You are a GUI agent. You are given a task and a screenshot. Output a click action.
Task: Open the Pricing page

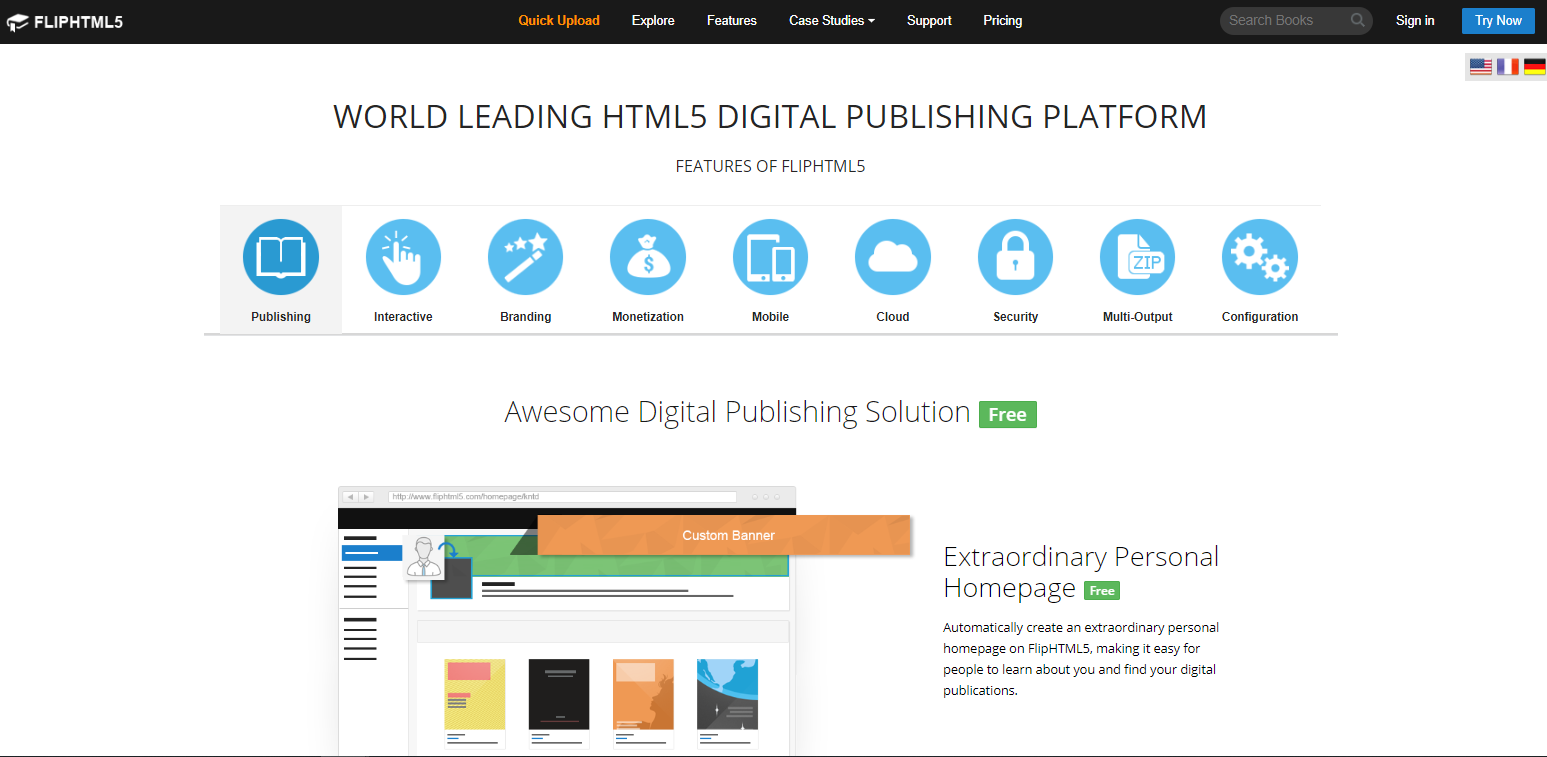[1003, 20]
